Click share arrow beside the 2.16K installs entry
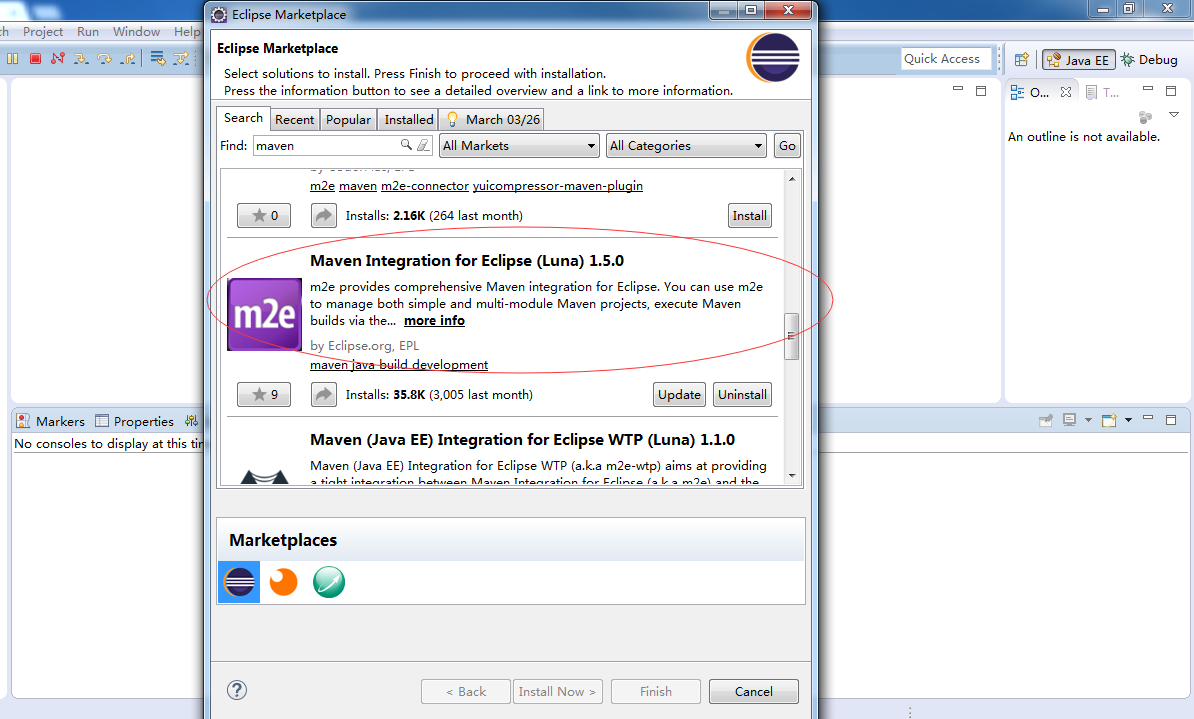 coord(324,216)
